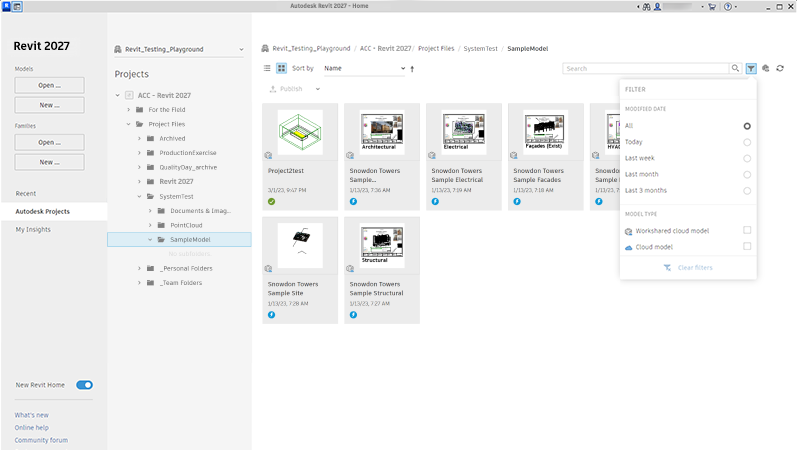Click the Archived folder icon
Image resolution: width=797 pixels, height=450 pixels.
click(150, 138)
